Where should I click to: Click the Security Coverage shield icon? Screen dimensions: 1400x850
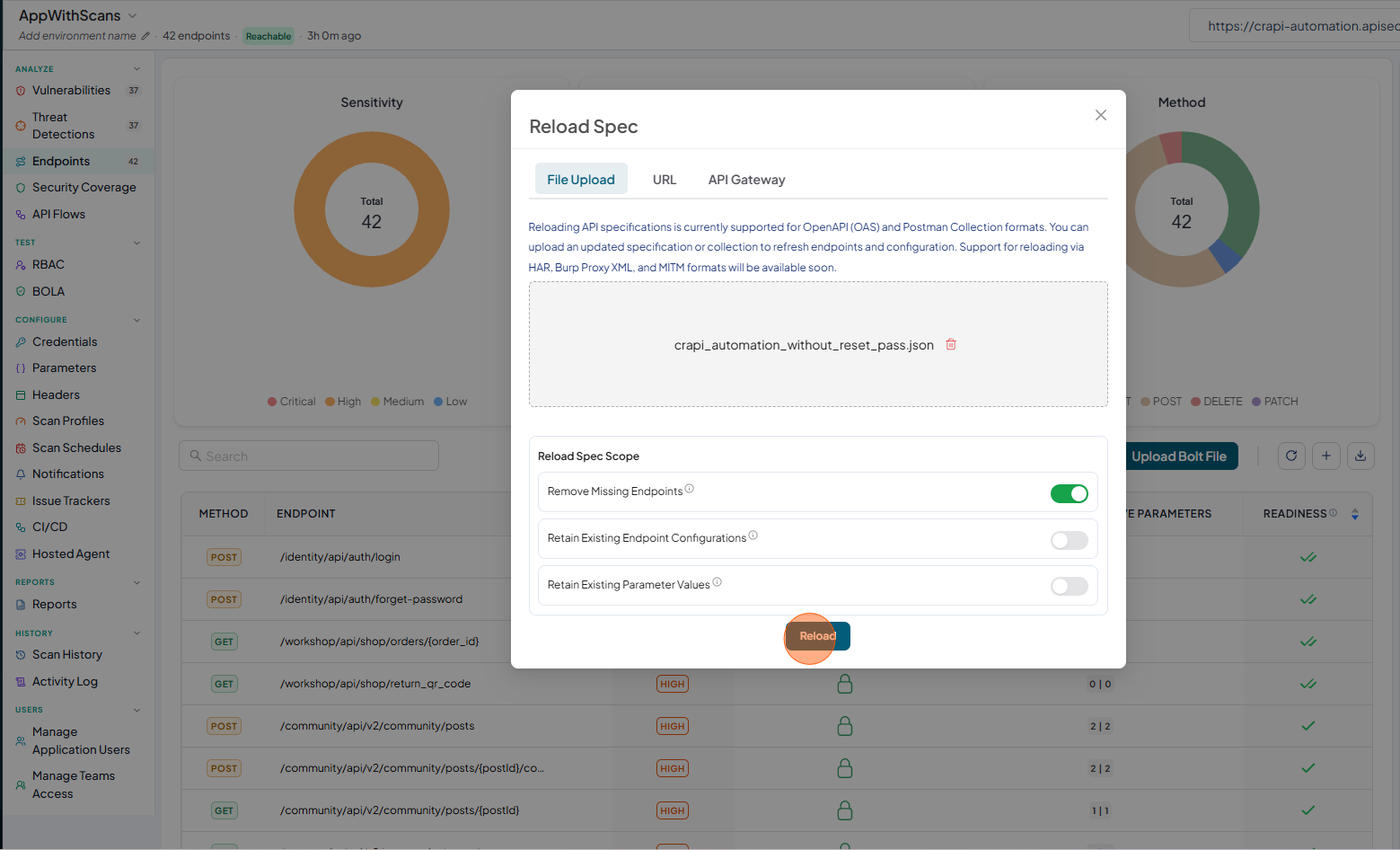click(21, 188)
